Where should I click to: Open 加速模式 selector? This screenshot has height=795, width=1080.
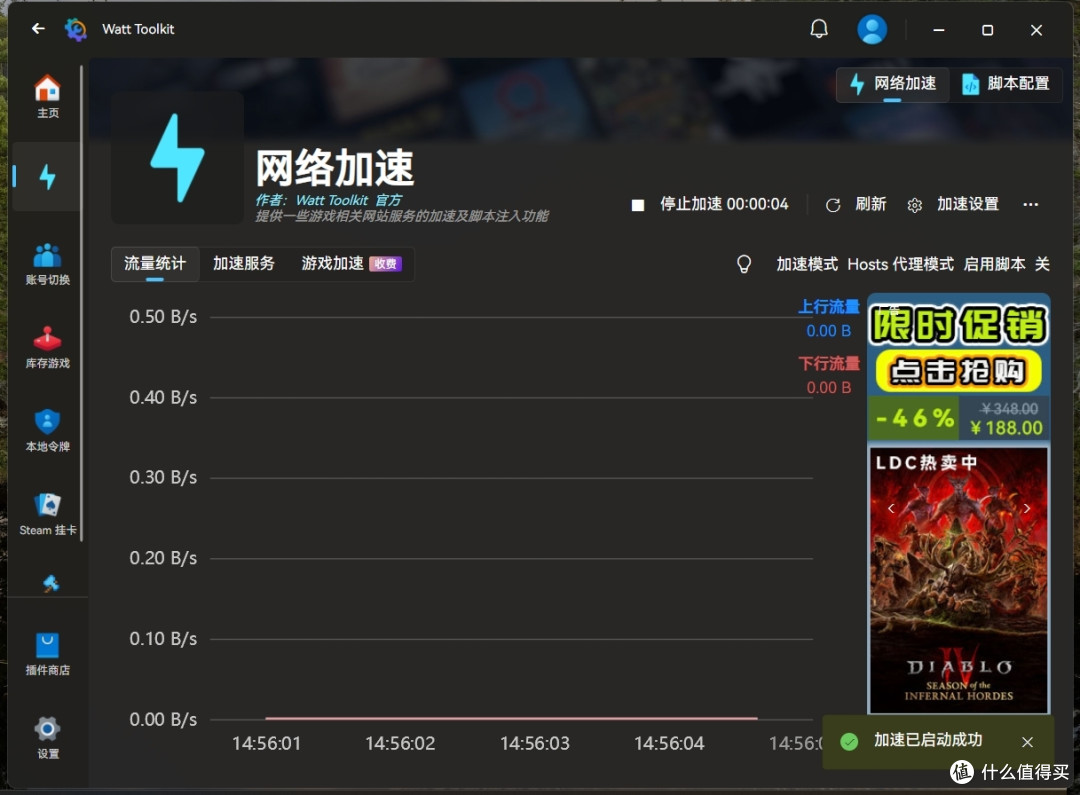tap(806, 264)
